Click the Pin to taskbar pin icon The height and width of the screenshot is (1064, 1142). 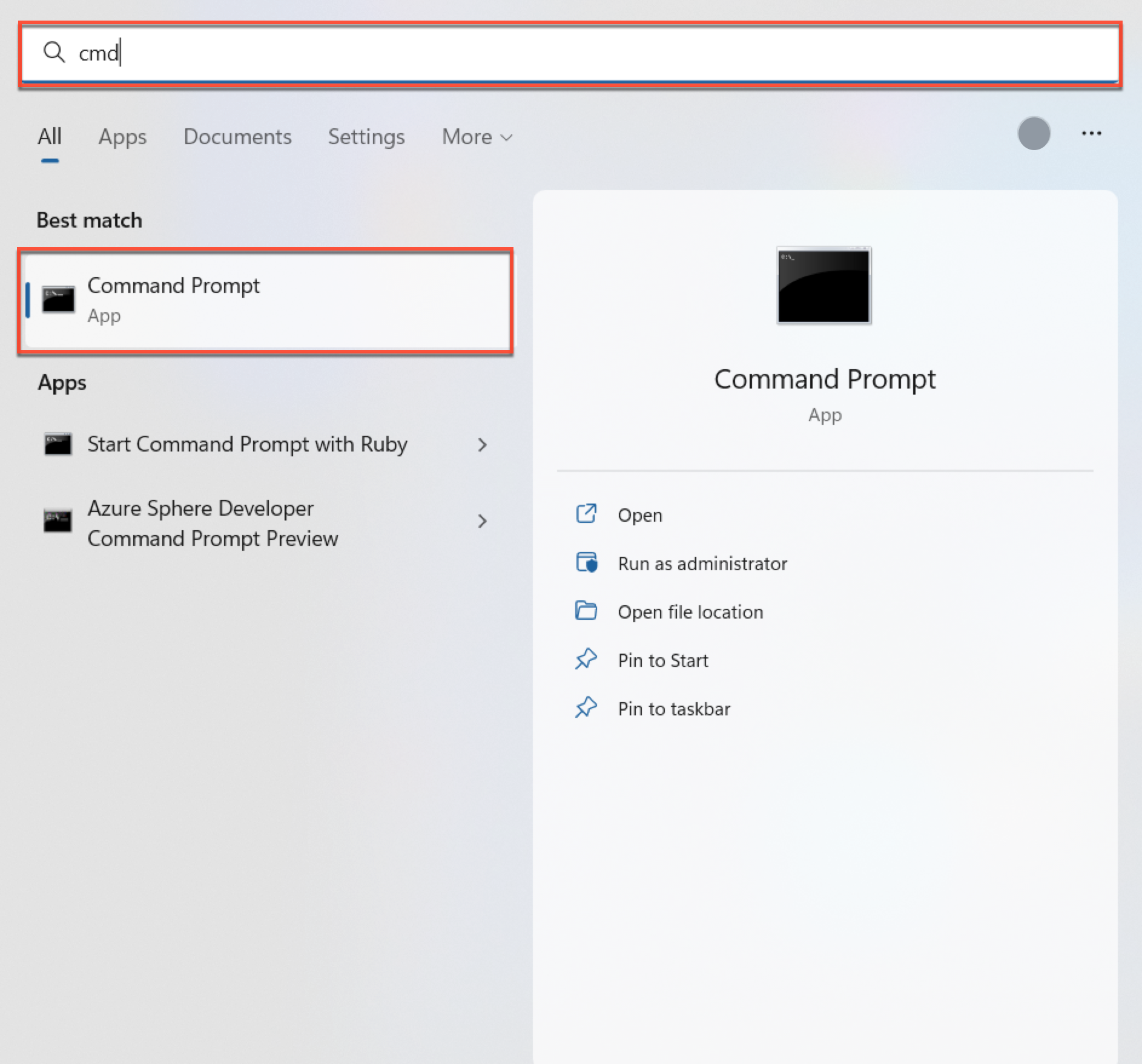point(586,708)
